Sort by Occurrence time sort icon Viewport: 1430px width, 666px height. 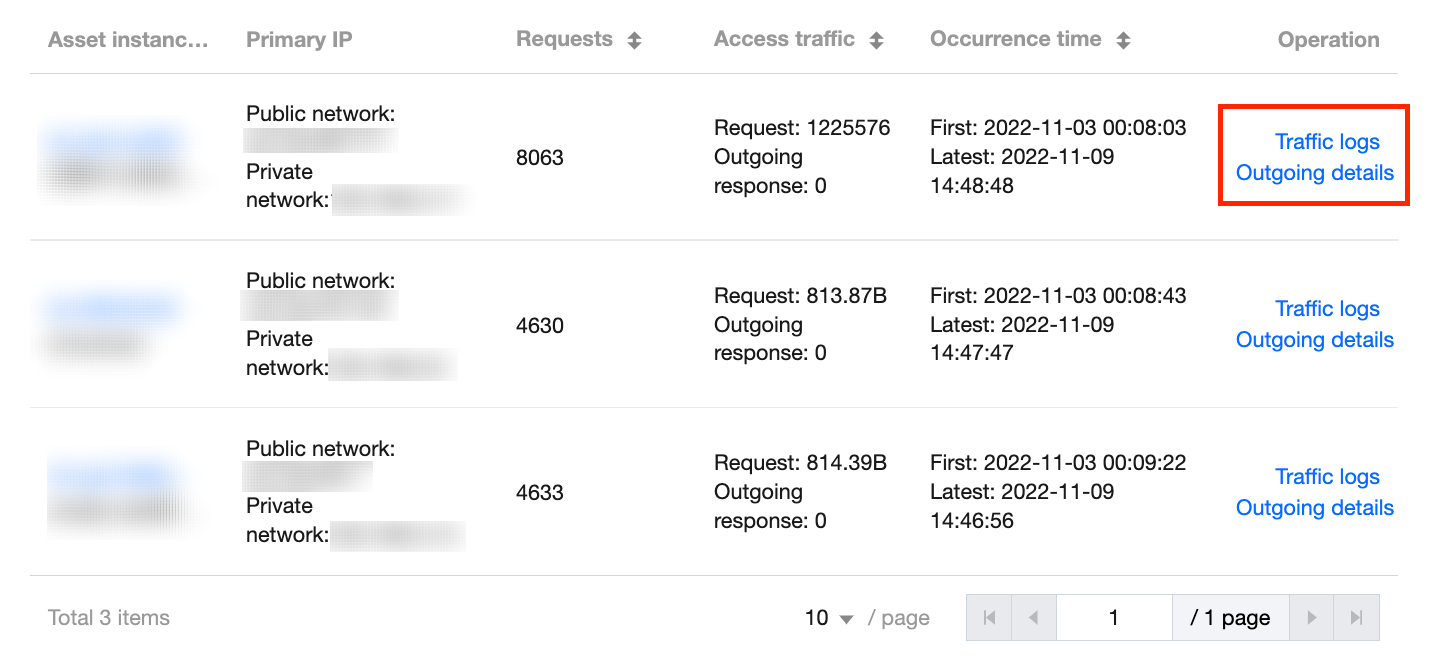point(1123,41)
